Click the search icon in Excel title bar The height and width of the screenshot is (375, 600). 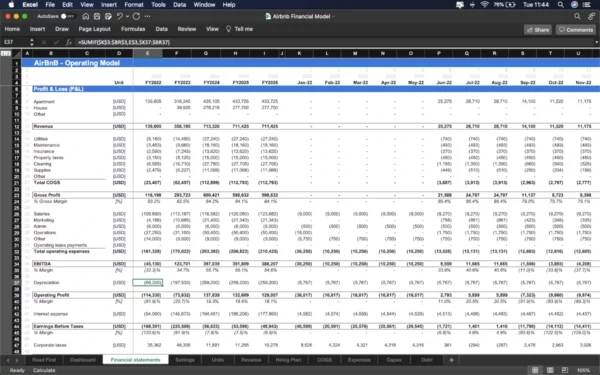click(x=577, y=16)
